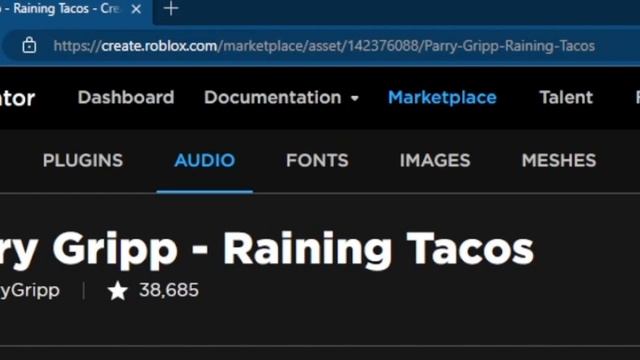Switch to the MESHES tab
This screenshot has height=360, width=640.
coord(559,160)
